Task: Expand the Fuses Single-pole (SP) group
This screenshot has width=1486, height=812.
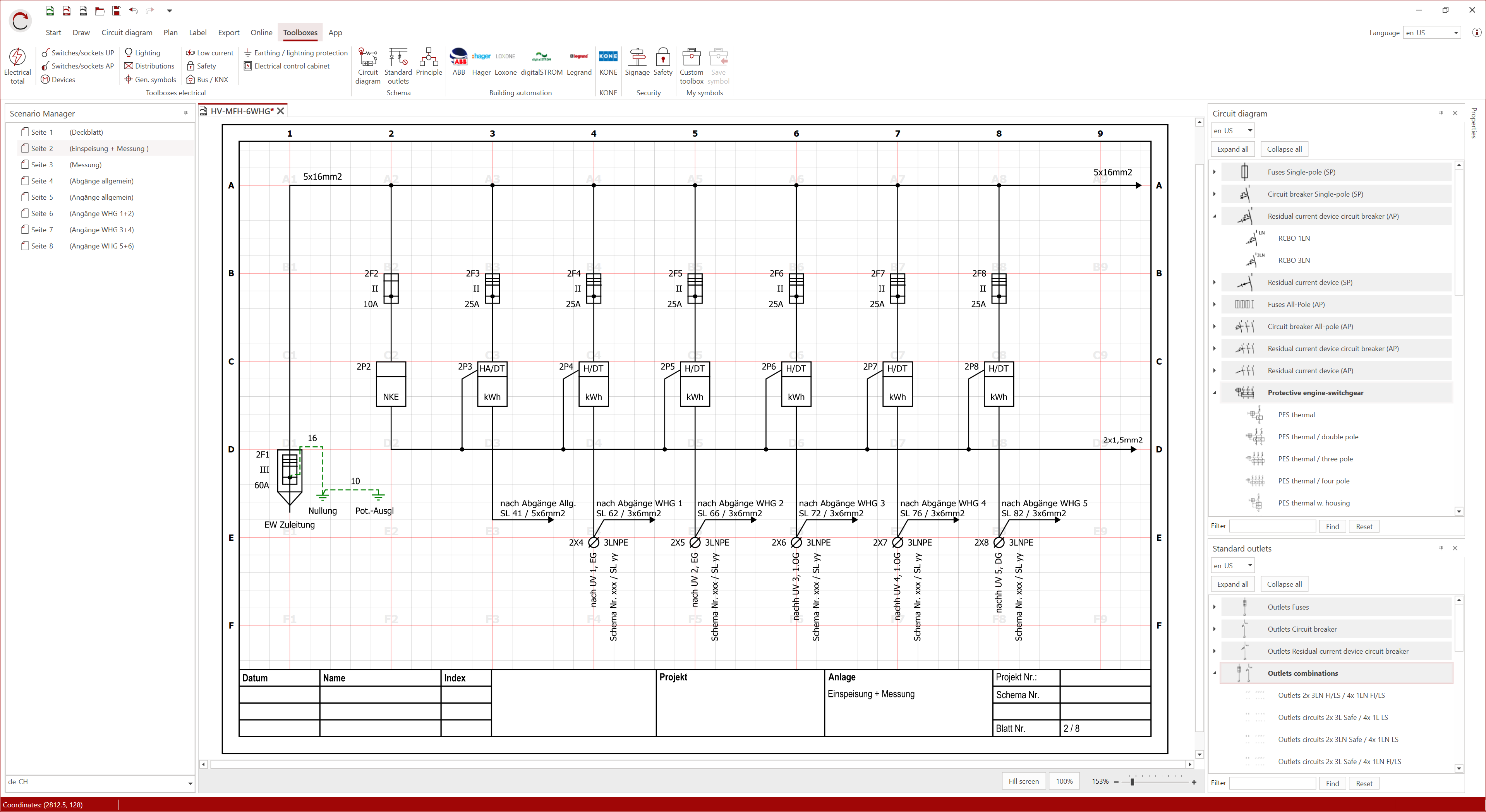Action: pyautogui.click(x=1215, y=172)
